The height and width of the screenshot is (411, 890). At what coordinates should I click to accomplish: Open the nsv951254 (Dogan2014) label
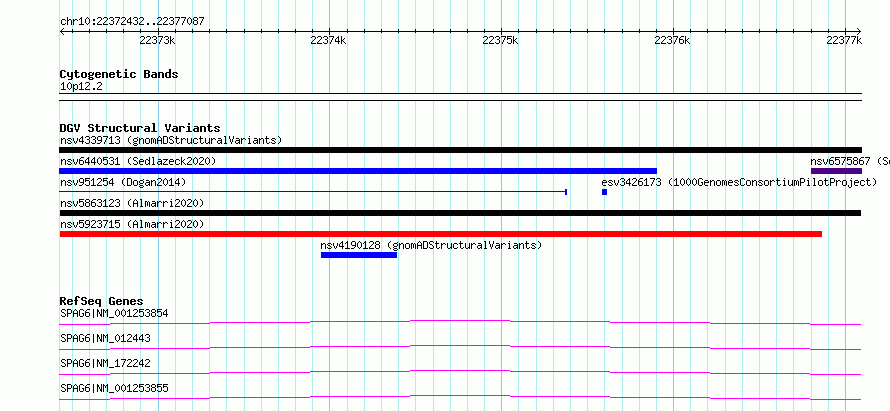pyautogui.click(x=123, y=182)
